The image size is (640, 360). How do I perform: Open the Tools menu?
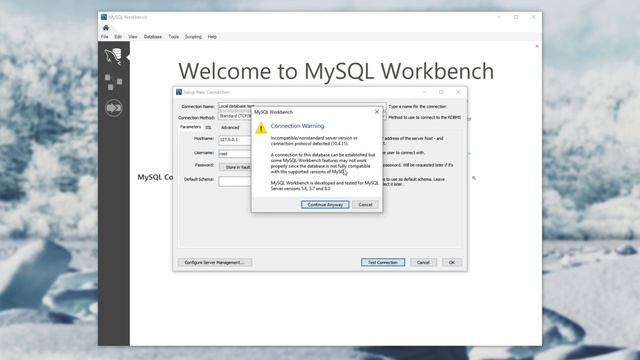(174, 37)
